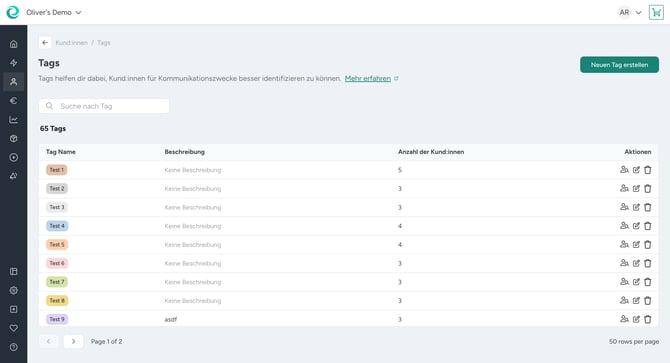Open the euro currency sidebar icon
The image size is (670, 363).
coord(14,100)
